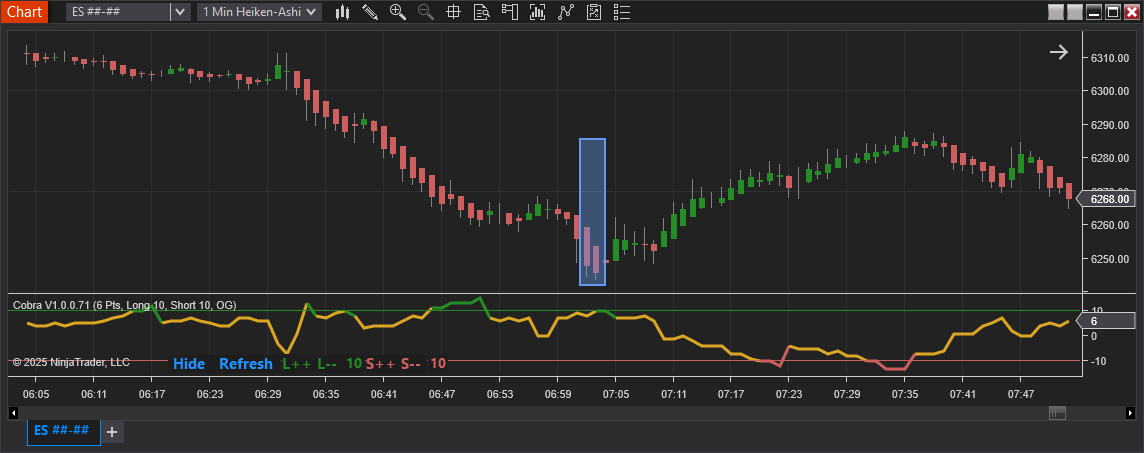Open the strategies icon in toolbar
This screenshot has width=1144, height=453.
point(566,12)
